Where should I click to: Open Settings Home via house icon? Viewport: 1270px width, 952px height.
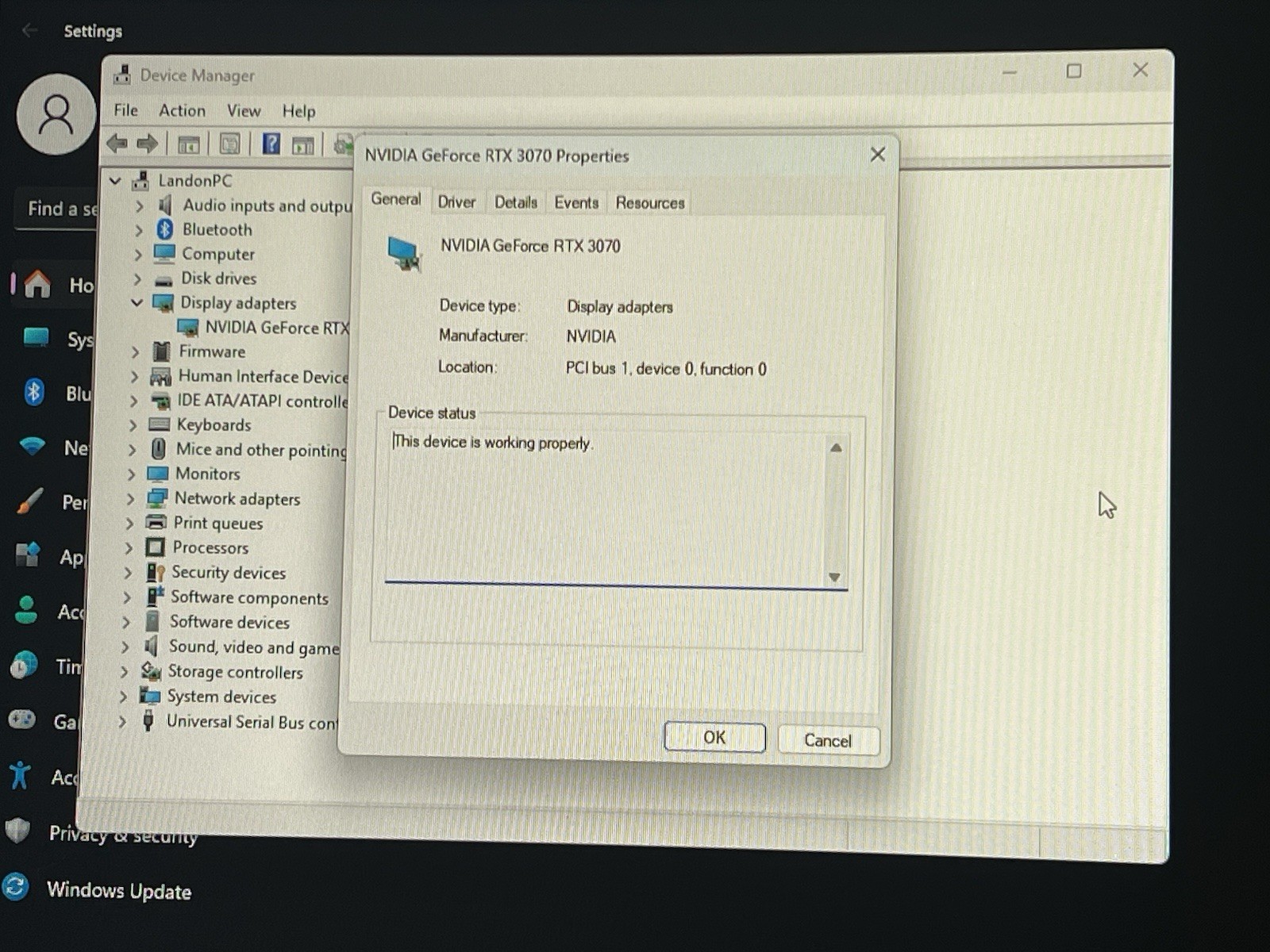pos(37,283)
